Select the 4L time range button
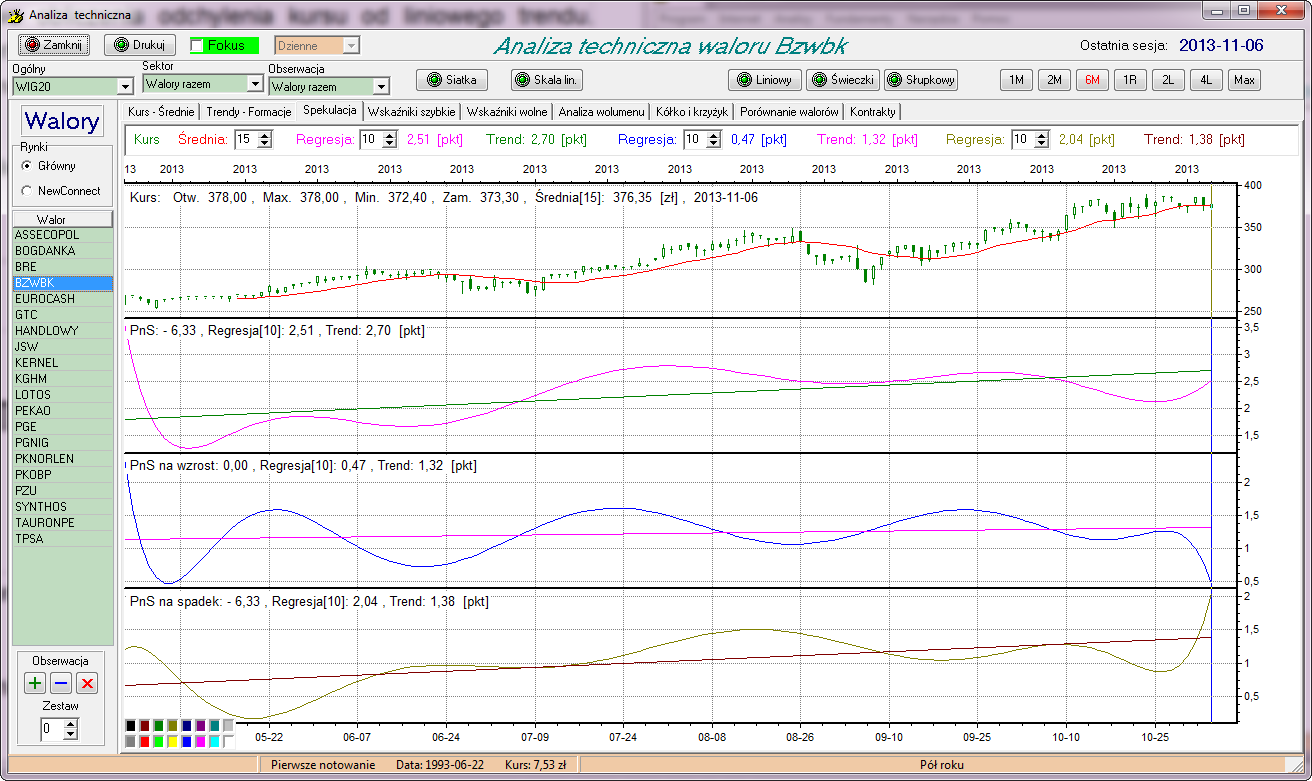1312x781 pixels. 1206,80
